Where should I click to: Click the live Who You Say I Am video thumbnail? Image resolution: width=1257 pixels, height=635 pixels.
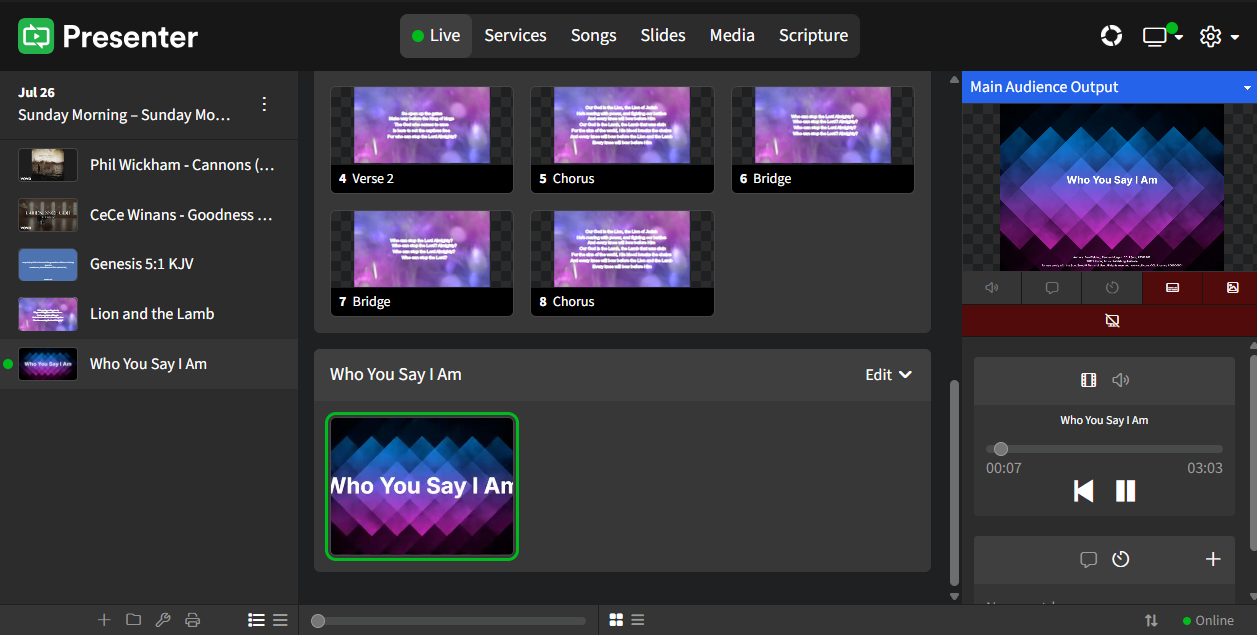coord(422,486)
